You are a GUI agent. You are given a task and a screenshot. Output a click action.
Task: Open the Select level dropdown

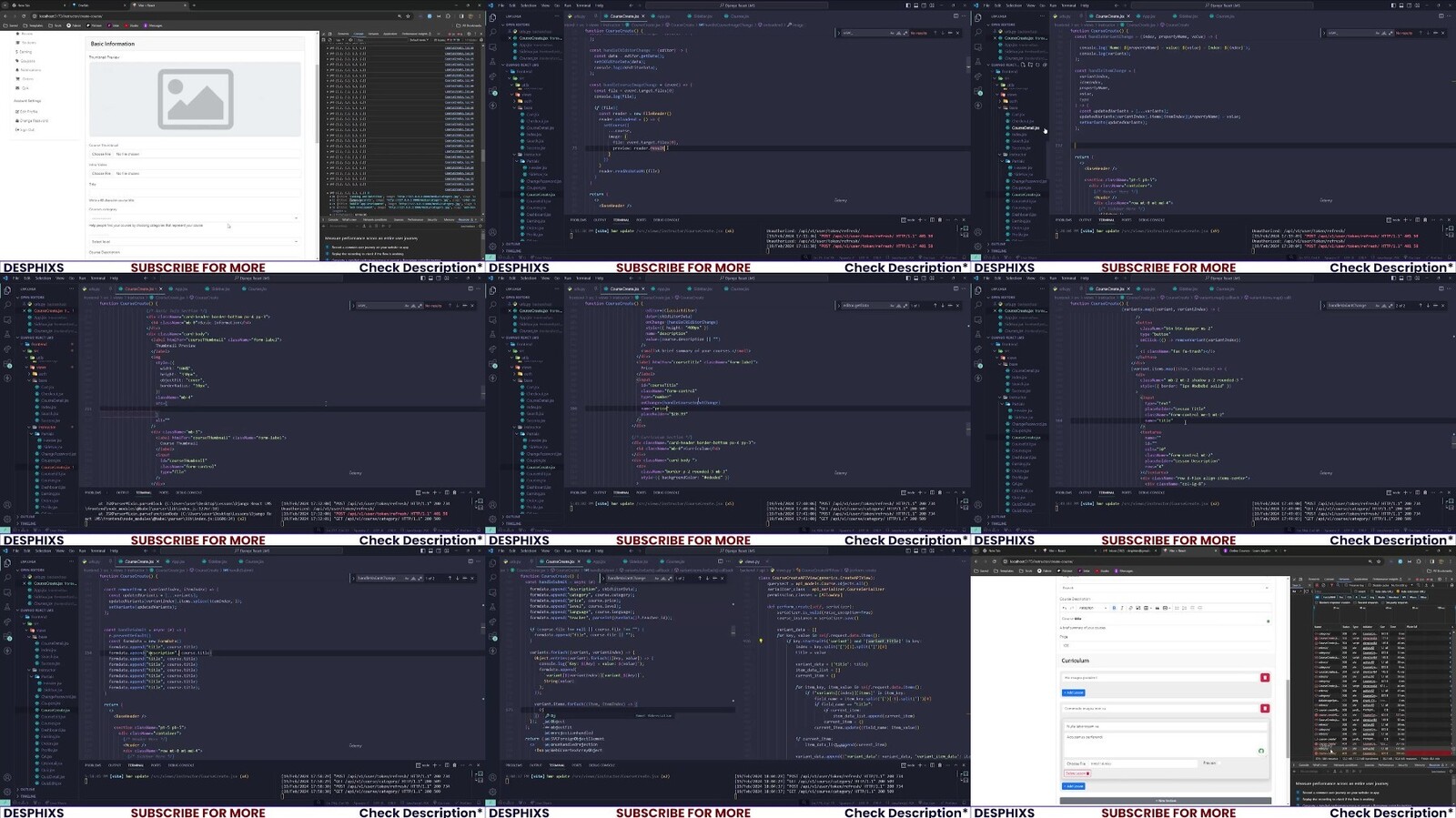194,242
